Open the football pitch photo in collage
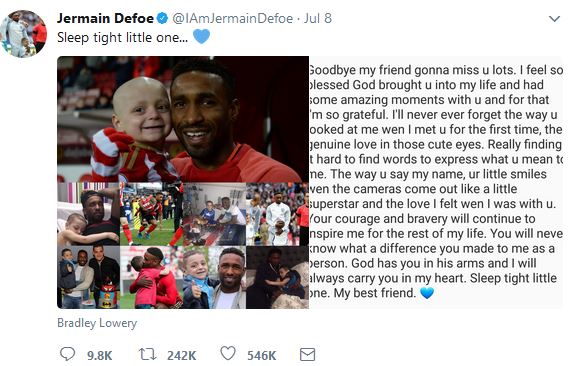Viewport: 571px width, 366px height. coord(151,214)
